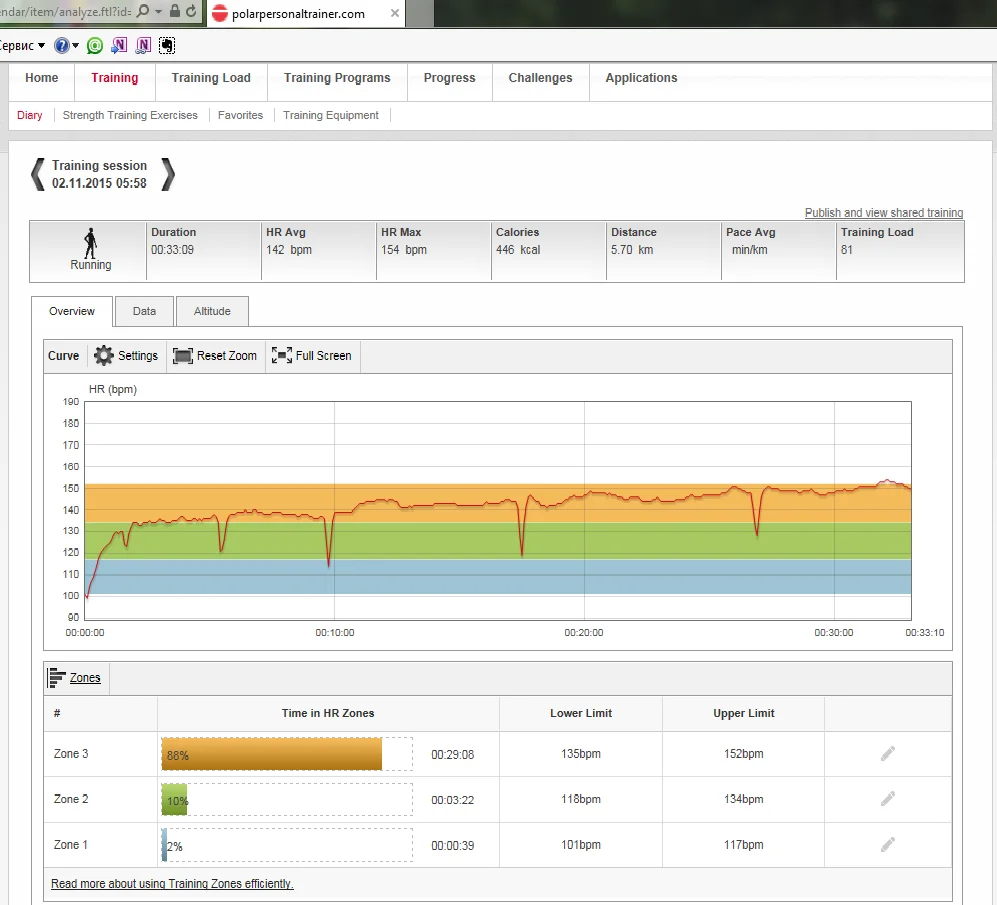
Task: Open the Сервис dropdown menu
Action: (x=22, y=45)
